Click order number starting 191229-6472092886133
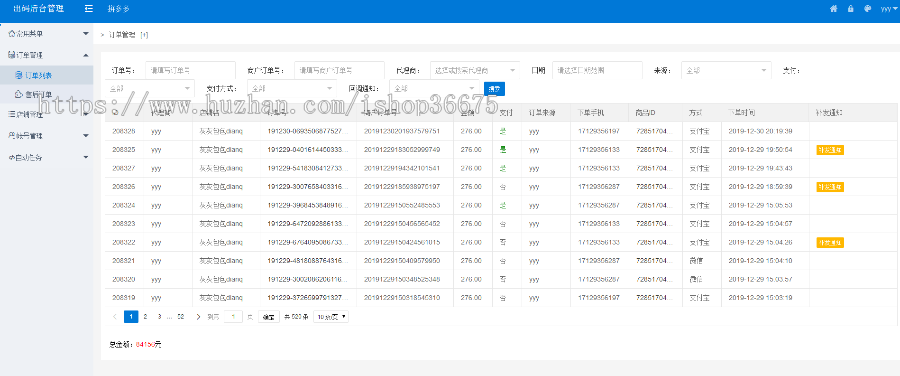 [x=308, y=224]
